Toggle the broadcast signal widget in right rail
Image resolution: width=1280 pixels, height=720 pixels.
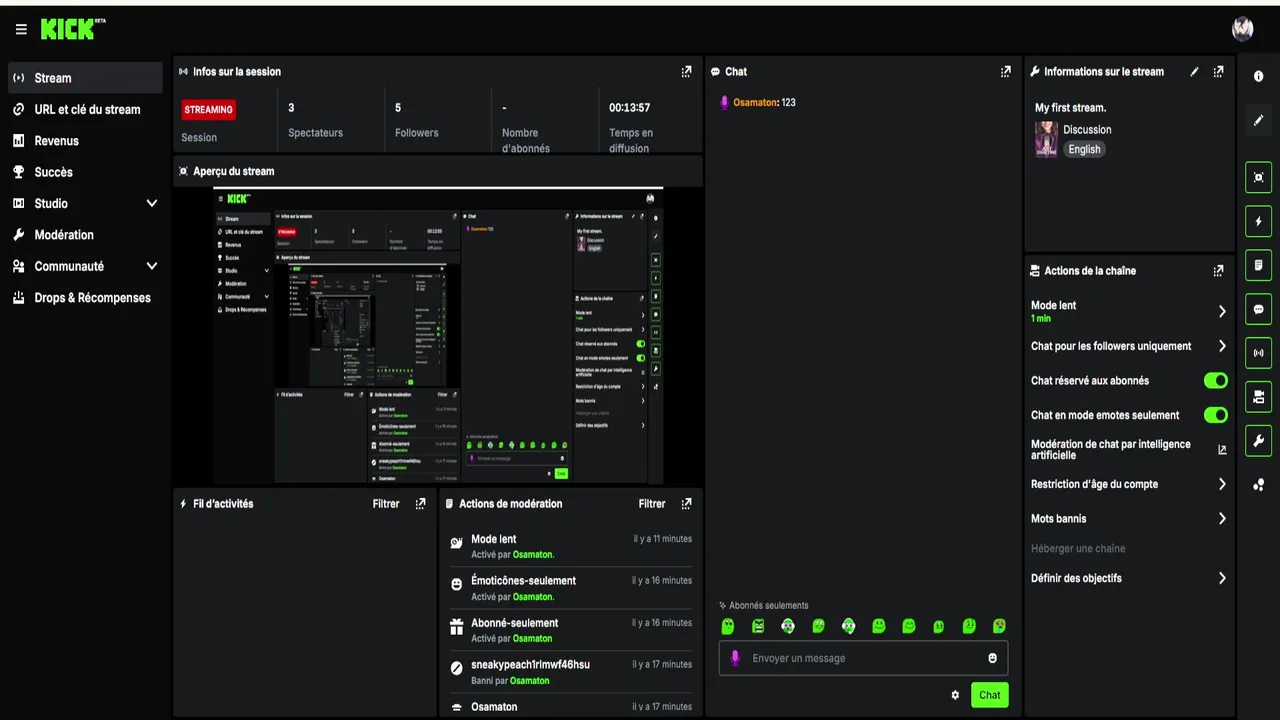click(1258, 353)
